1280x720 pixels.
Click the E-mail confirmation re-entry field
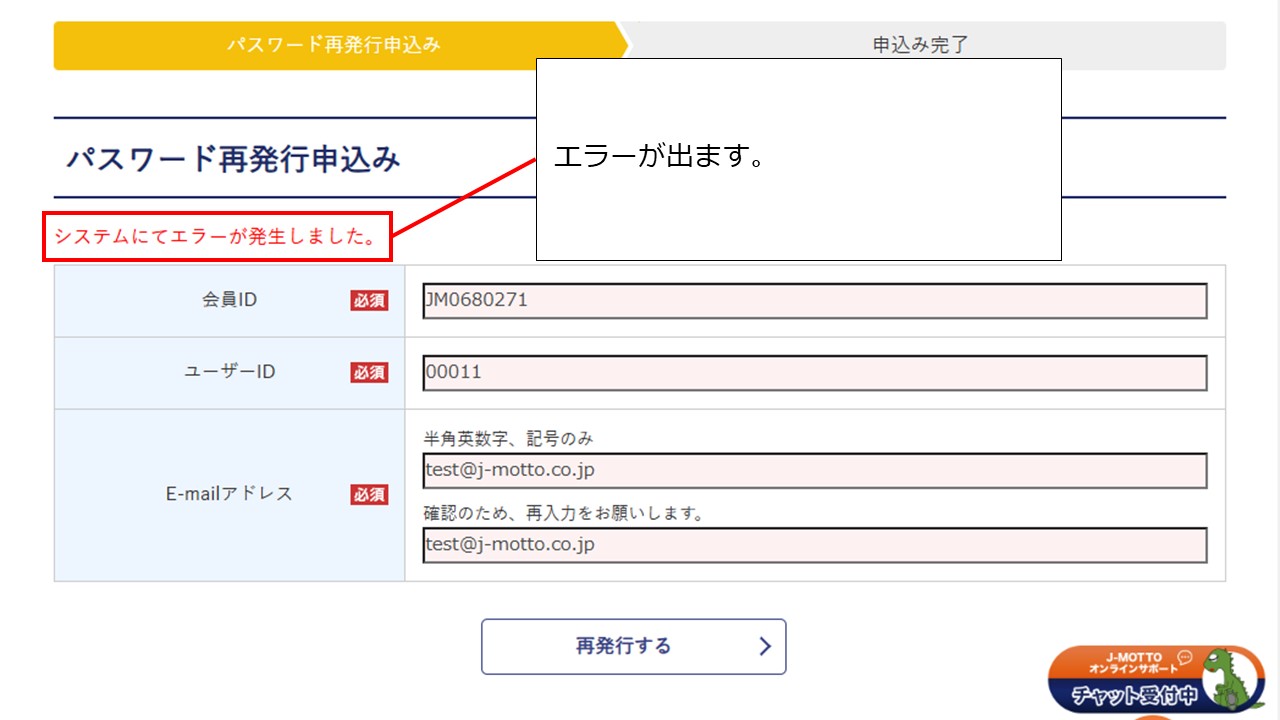(814, 545)
